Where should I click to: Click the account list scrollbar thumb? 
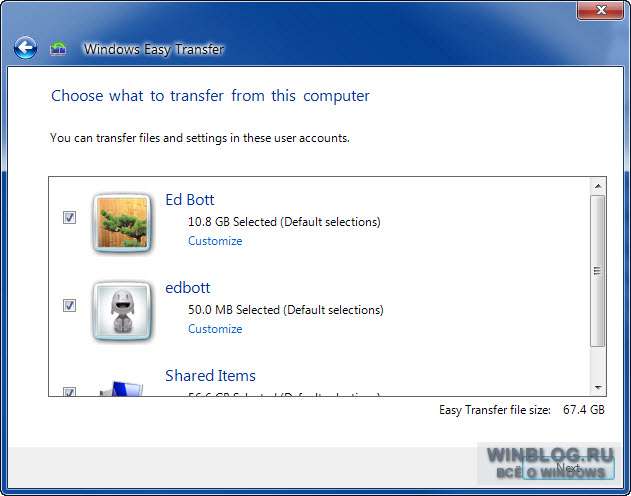click(x=598, y=271)
